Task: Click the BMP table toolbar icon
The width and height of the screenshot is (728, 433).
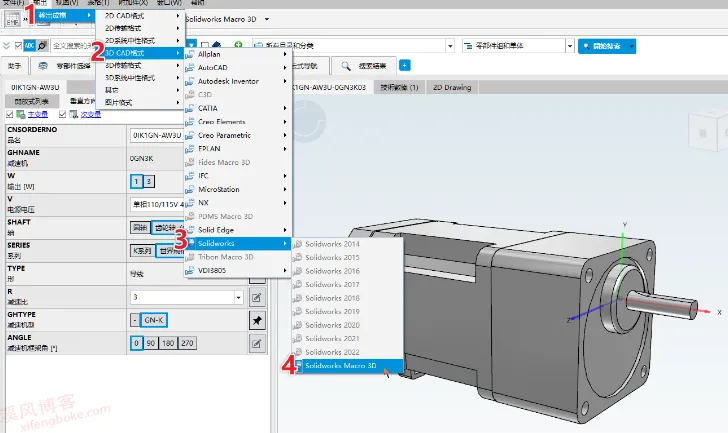Action: pos(12,19)
